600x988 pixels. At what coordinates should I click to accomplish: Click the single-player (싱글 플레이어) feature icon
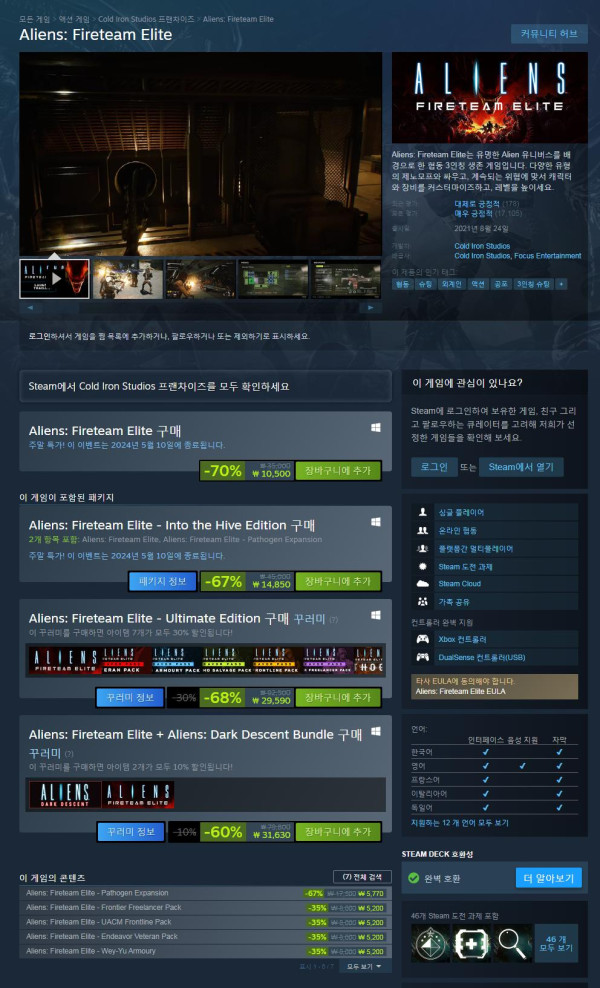pos(422,512)
